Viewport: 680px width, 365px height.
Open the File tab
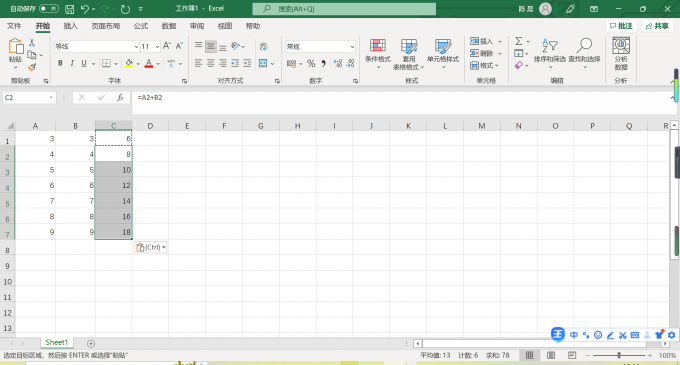coord(14,26)
